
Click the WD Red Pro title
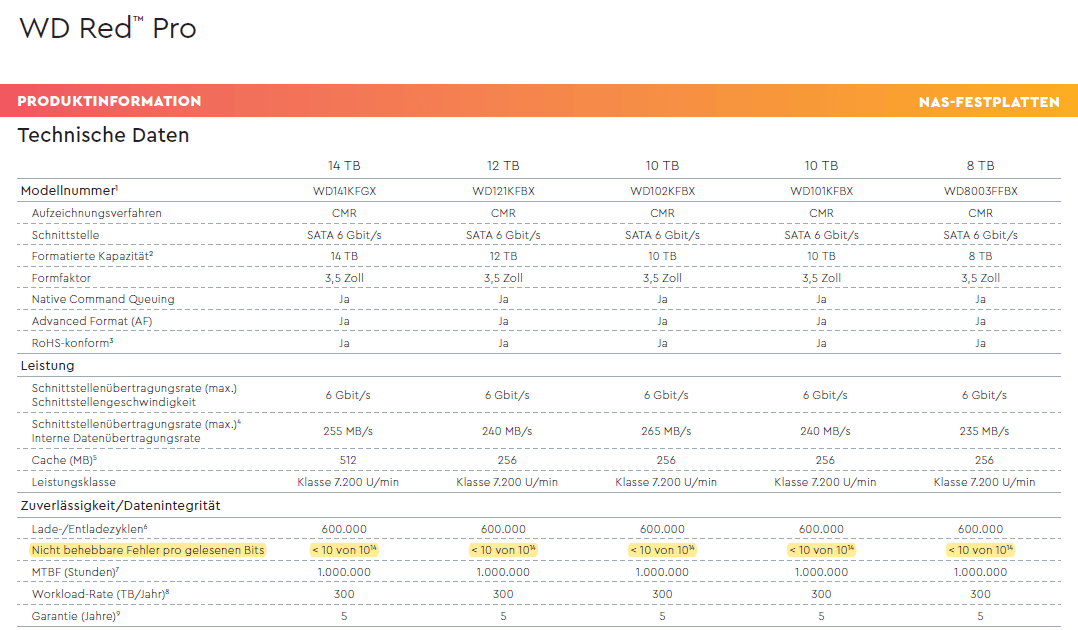(x=108, y=28)
